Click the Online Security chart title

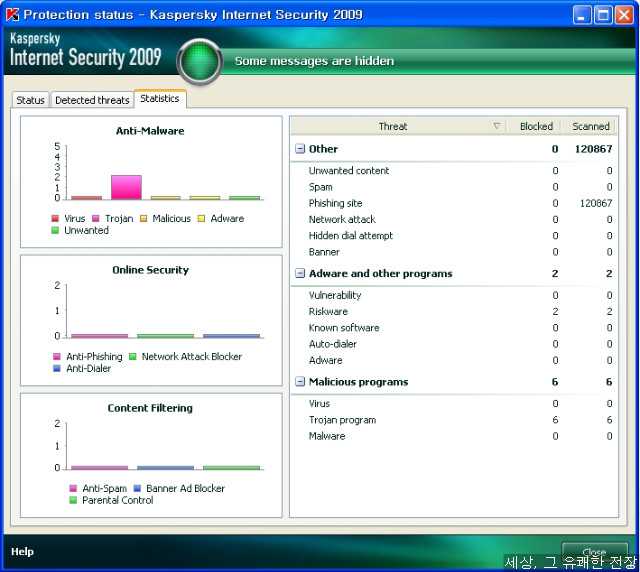pyautogui.click(x=151, y=270)
